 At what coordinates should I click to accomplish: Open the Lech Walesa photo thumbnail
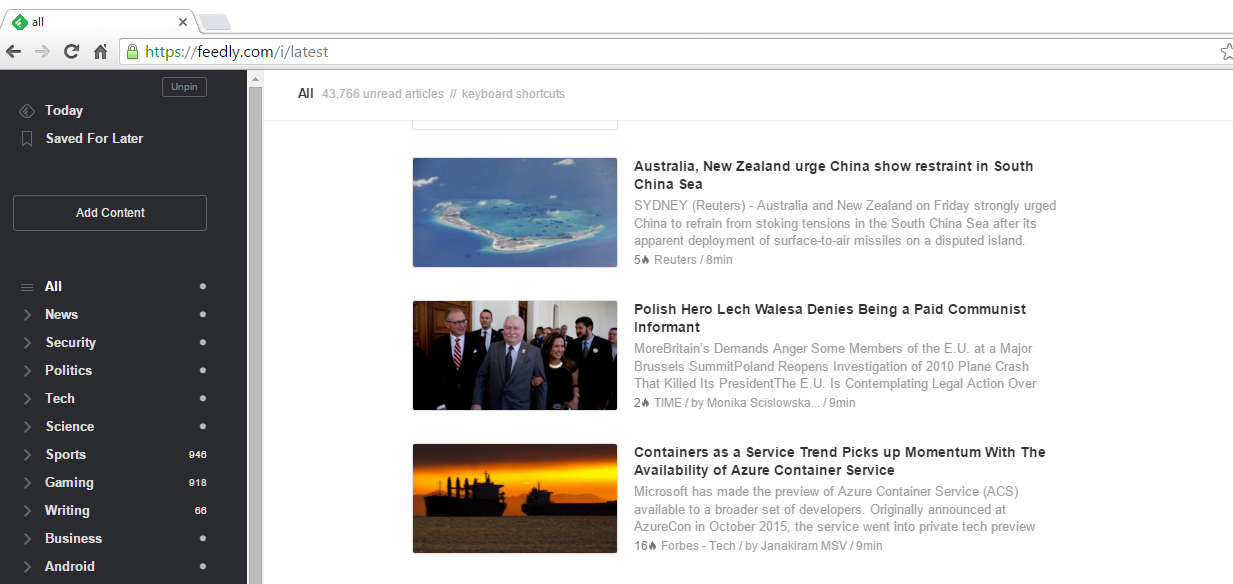(515, 355)
